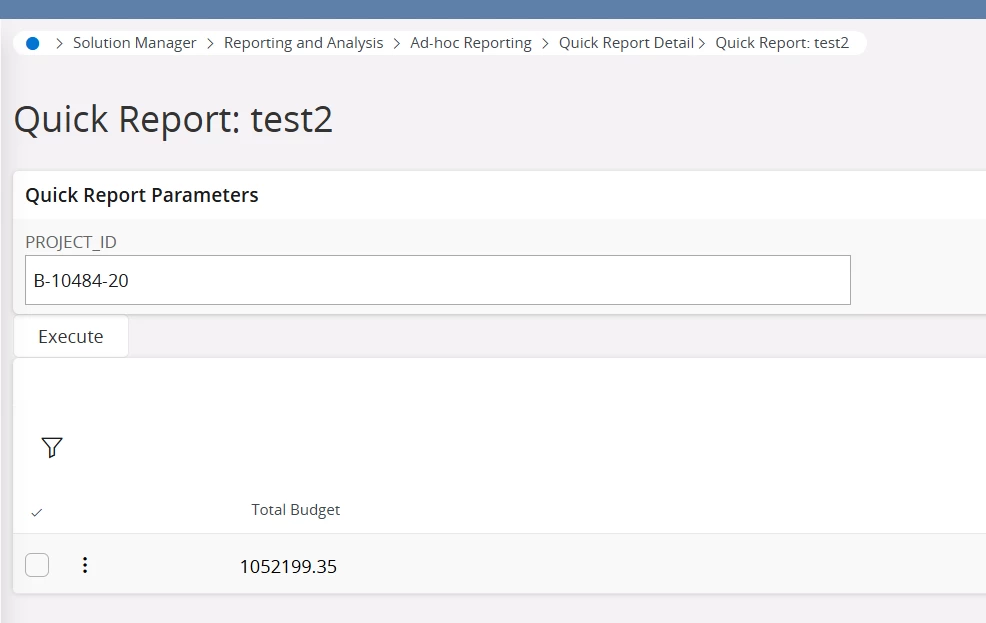Image resolution: width=986 pixels, height=623 pixels.
Task: Sort by the Total Budget column header
Action: point(295,510)
